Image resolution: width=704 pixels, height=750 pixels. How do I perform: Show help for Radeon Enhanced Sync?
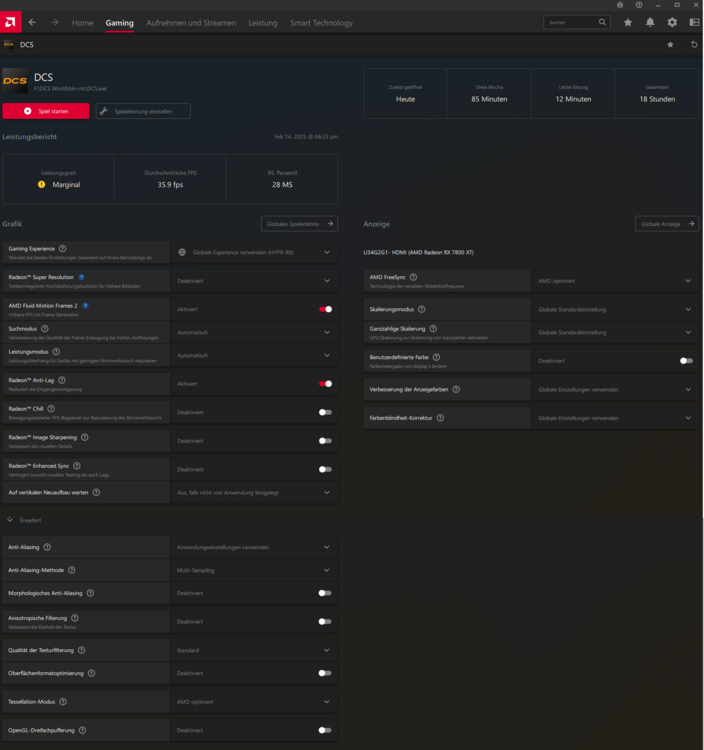coord(77,466)
